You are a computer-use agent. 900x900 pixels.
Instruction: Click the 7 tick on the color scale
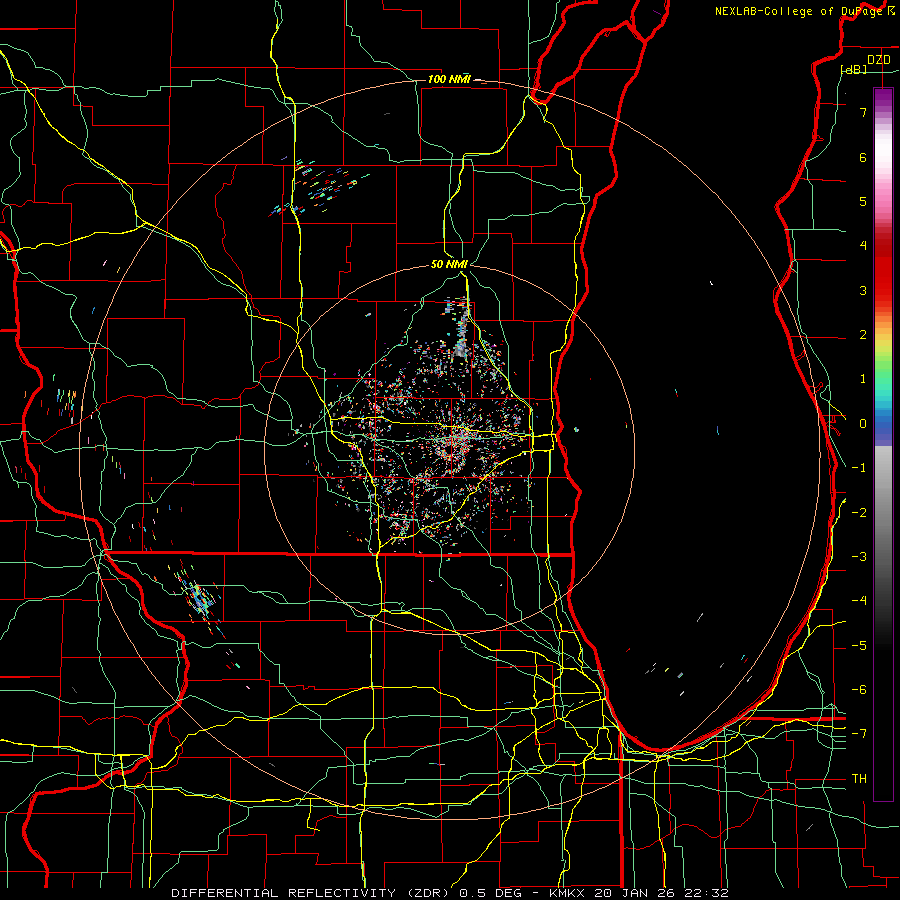(x=863, y=112)
